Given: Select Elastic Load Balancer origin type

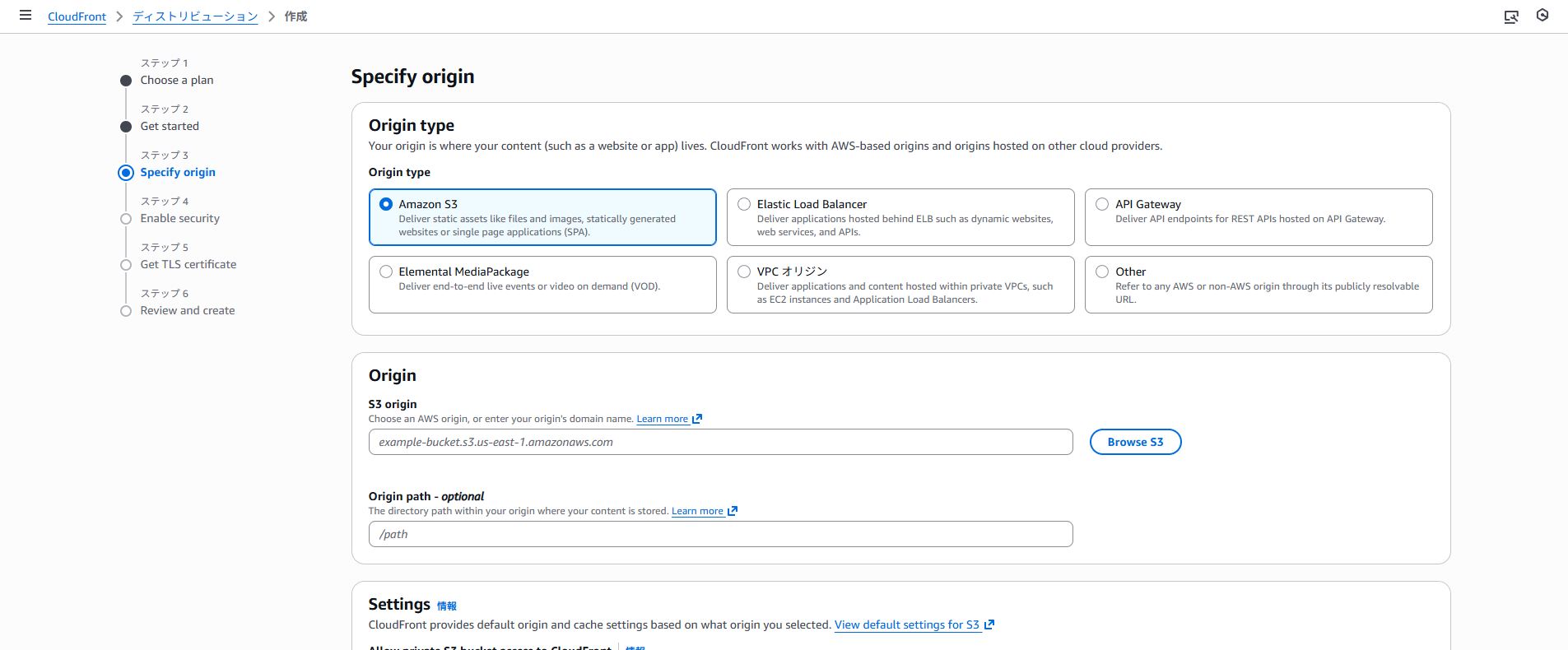Looking at the screenshot, I should 744,204.
